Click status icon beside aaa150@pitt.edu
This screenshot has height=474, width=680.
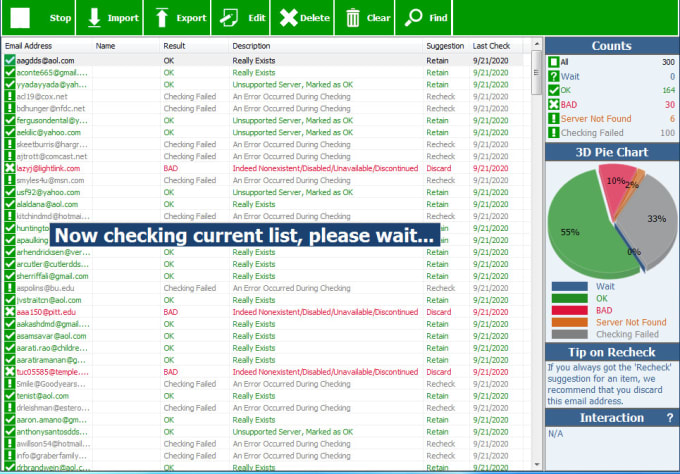coord(9,312)
